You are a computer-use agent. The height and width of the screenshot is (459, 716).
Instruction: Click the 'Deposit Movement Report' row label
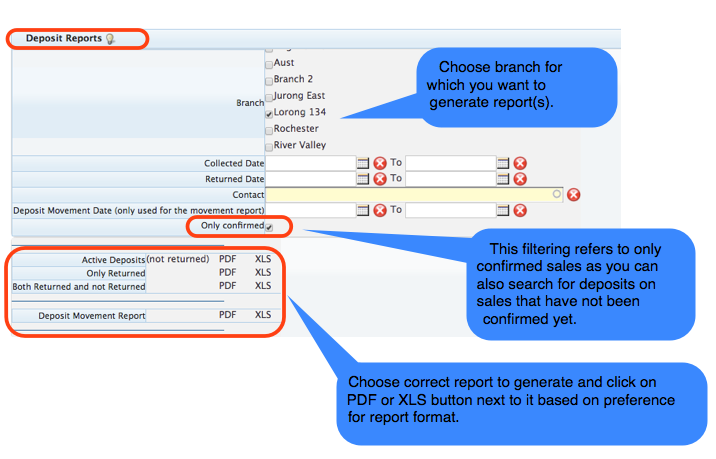point(92,316)
